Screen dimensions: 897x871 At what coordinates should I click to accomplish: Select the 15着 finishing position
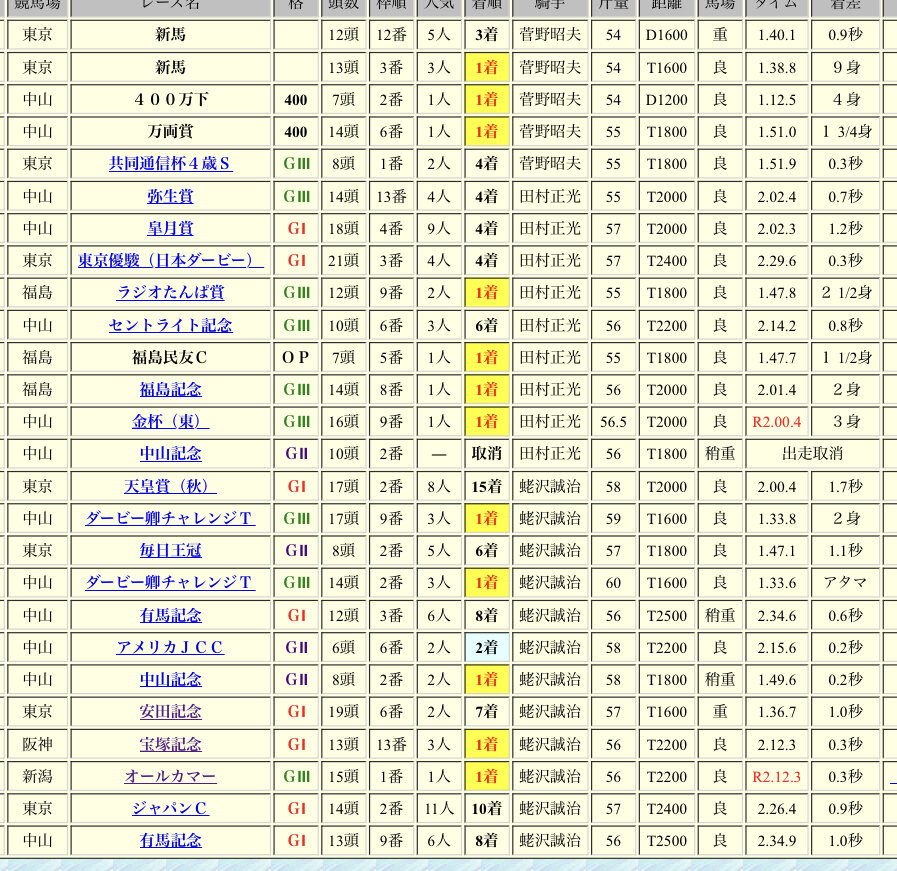point(487,486)
